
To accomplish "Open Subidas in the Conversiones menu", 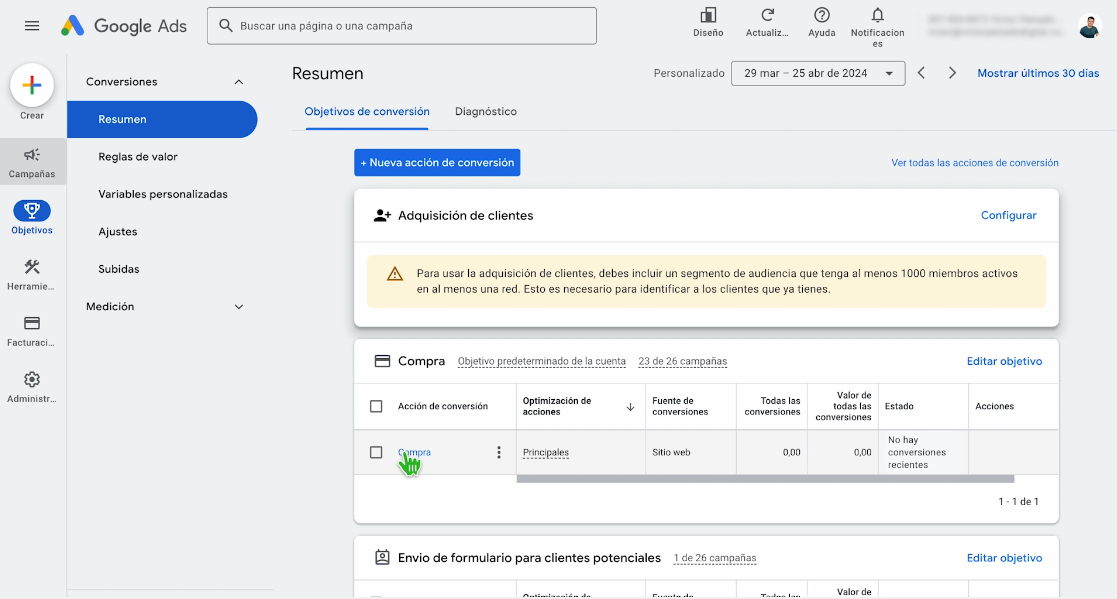I will click(119, 269).
